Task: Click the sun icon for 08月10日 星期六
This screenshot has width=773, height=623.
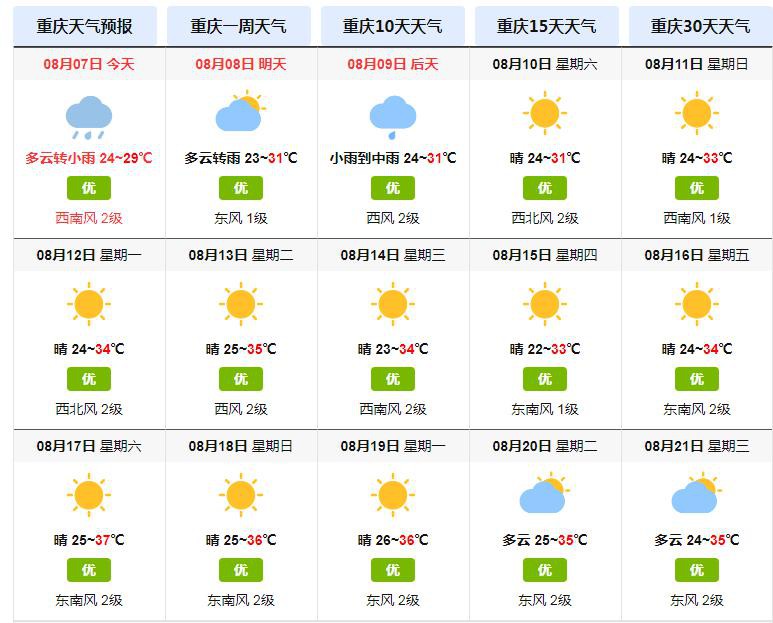Action: pos(545,113)
